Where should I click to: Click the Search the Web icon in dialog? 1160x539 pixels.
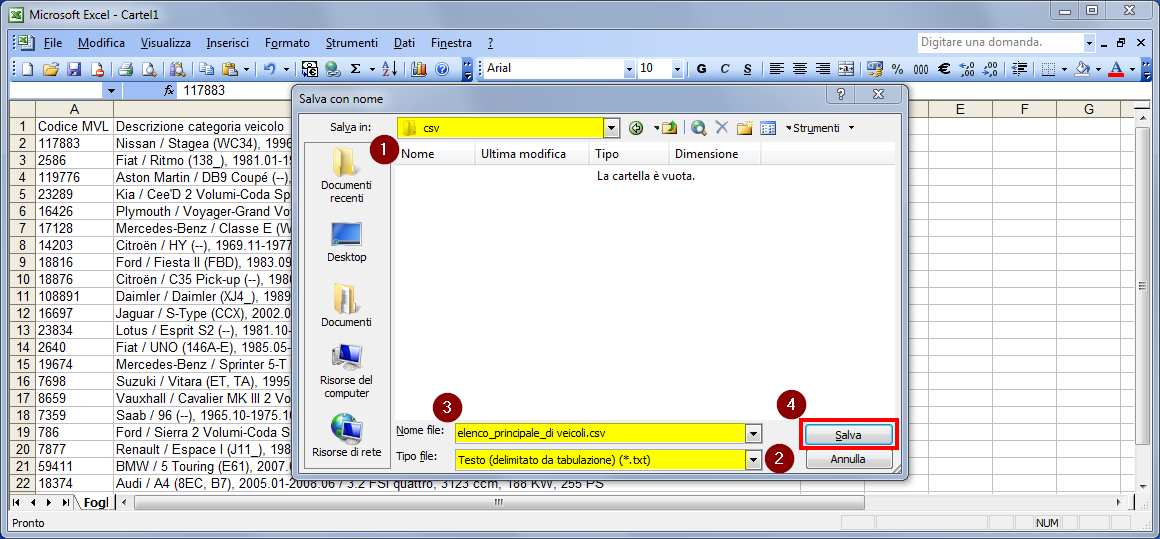click(x=698, y=128)
